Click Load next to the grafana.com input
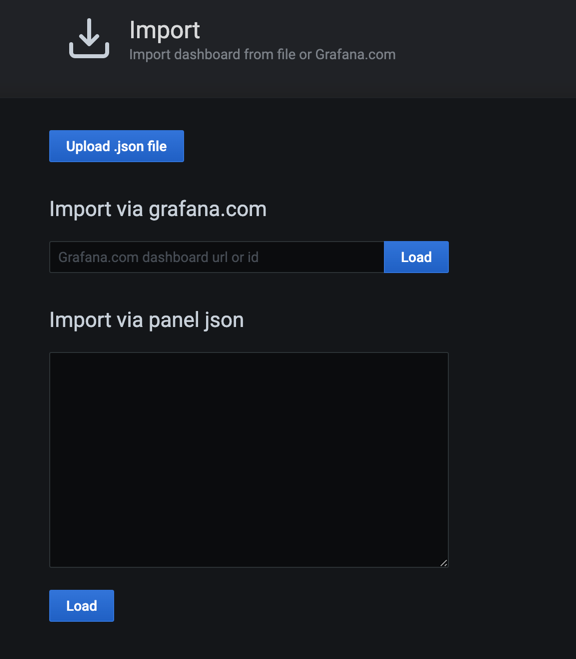Viewport: 576px width, 659px height. point(416,257)
